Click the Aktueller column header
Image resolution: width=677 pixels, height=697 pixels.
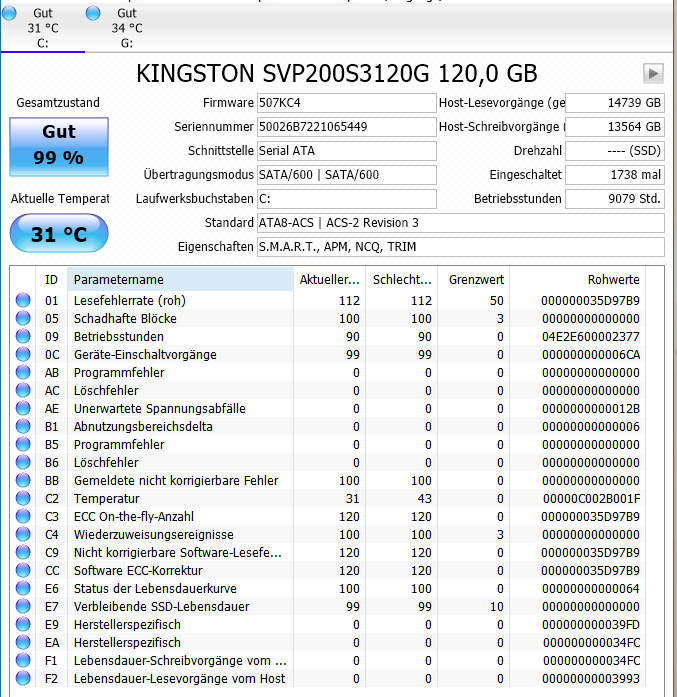(x=329, y=280)
